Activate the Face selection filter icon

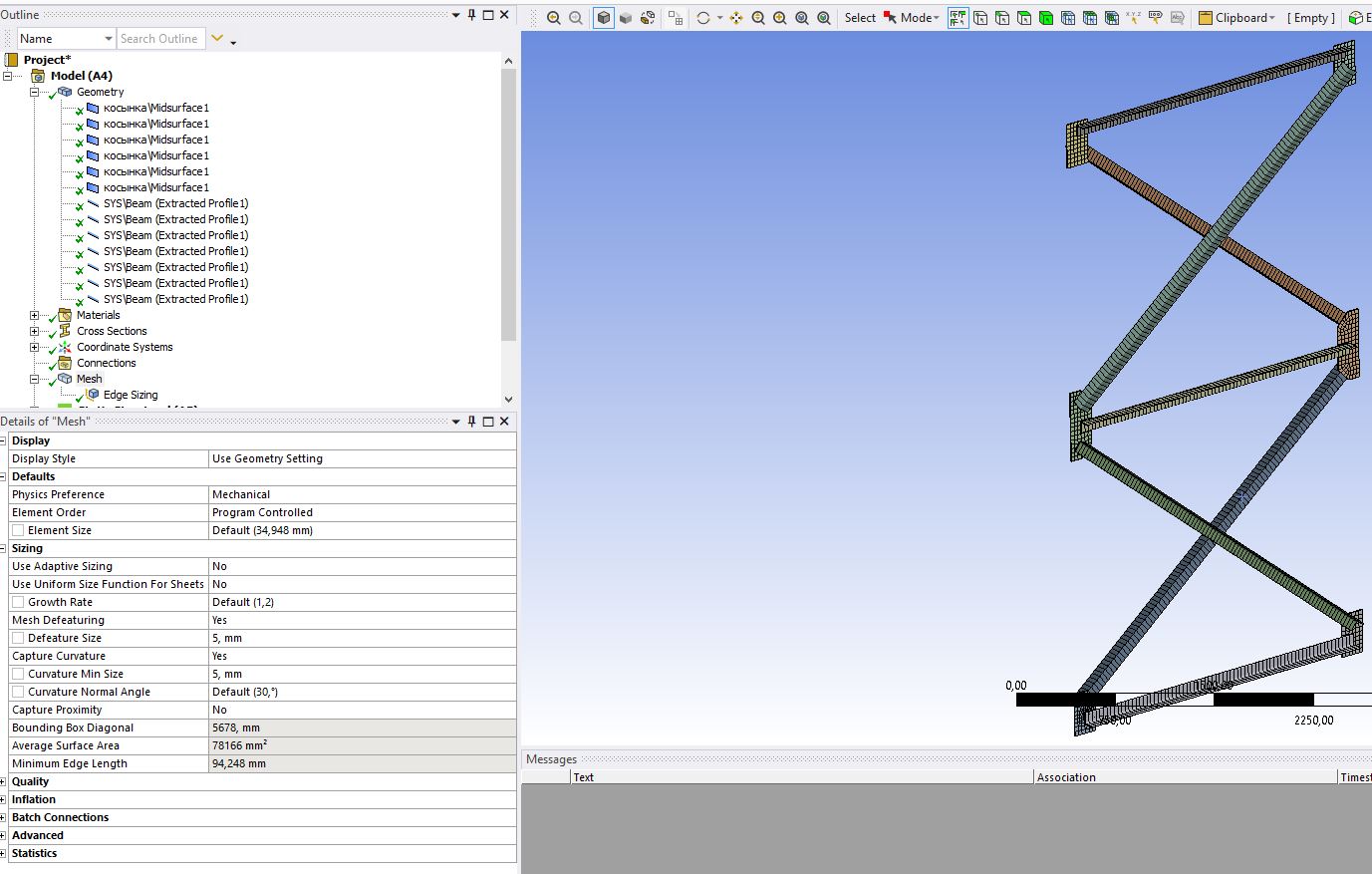1024,18
